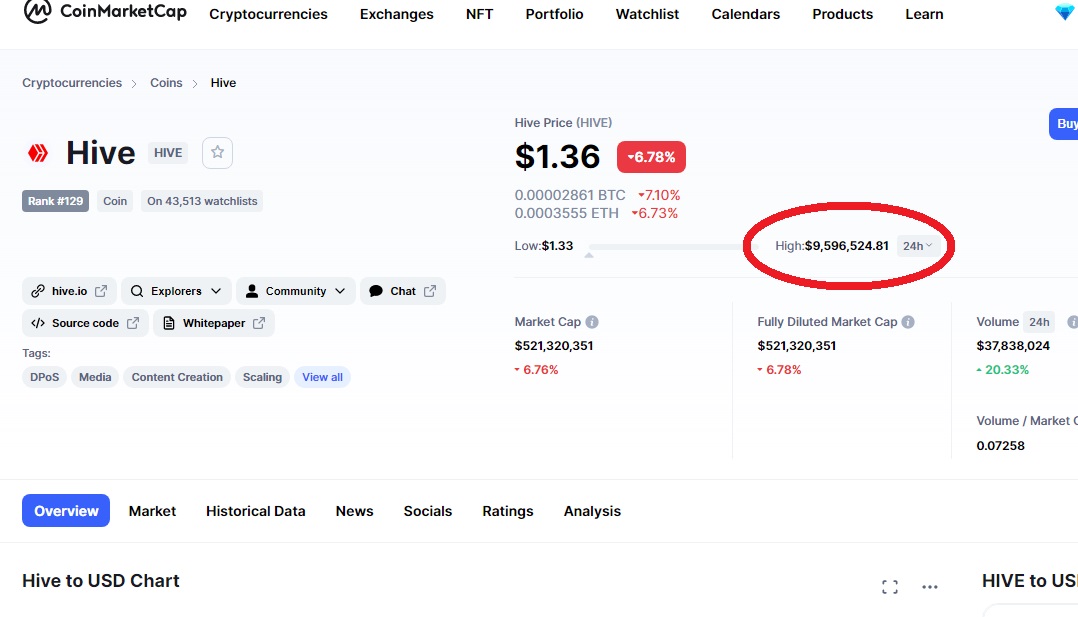Click the Cryptocurrencies breadcrumb link

coord(72,83)
